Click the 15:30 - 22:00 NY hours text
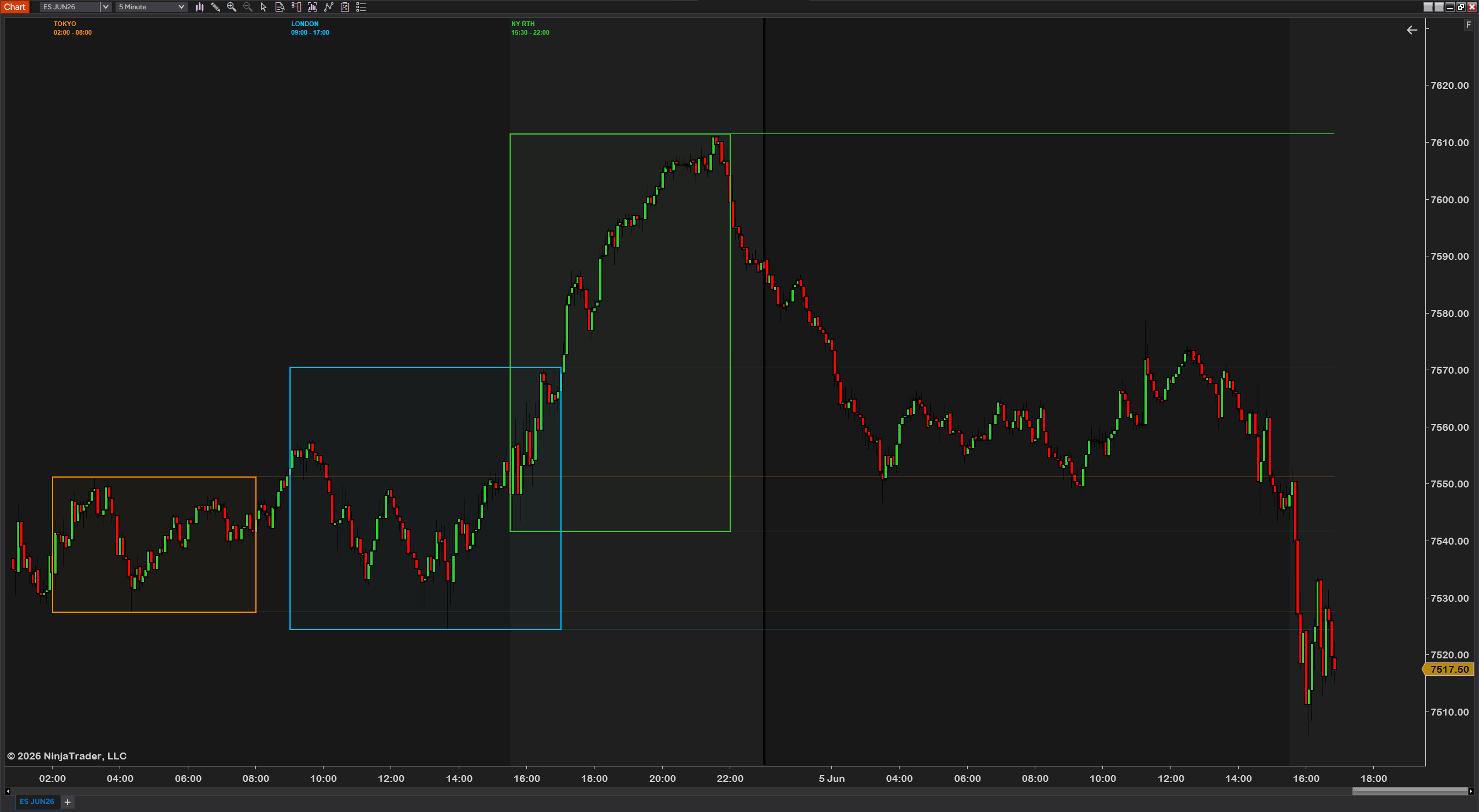This screenshot has height=812, width=1479. click(530, 32)
